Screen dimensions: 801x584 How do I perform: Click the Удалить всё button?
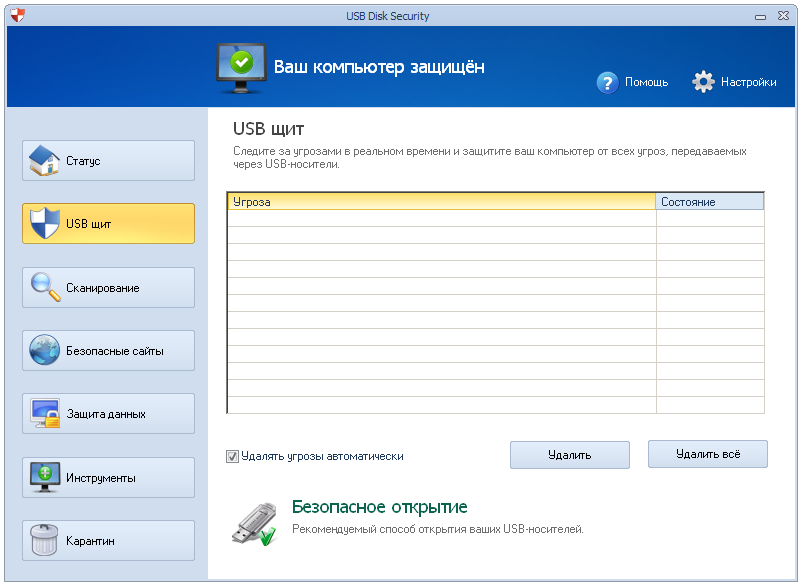708,454
